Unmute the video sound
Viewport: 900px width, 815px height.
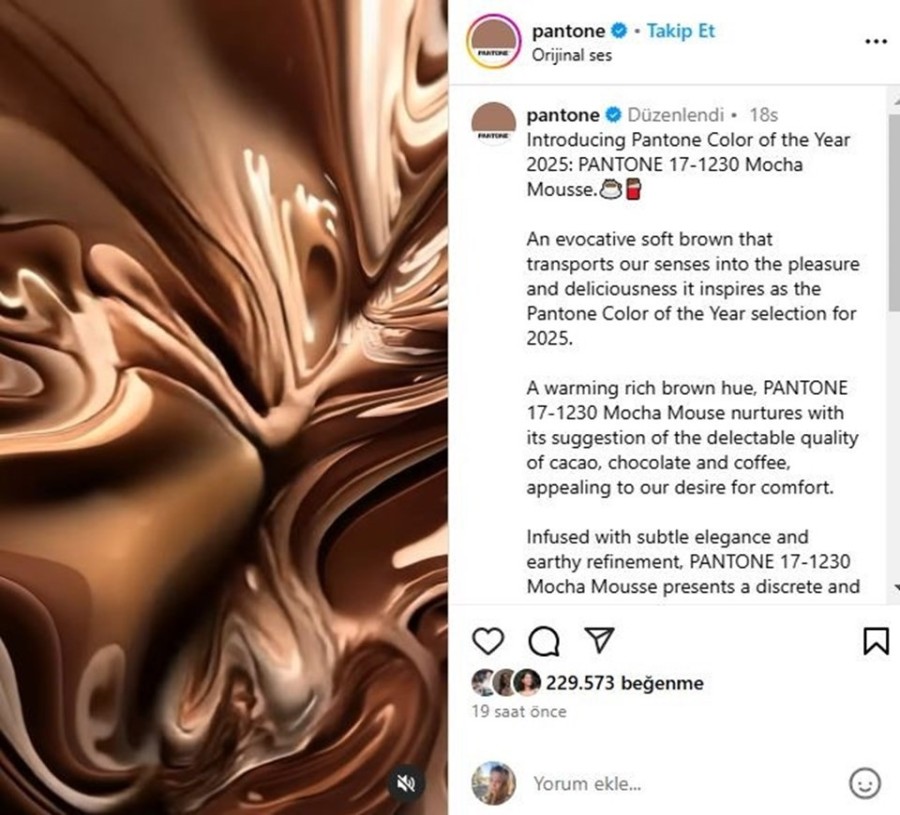click(406, 783)
